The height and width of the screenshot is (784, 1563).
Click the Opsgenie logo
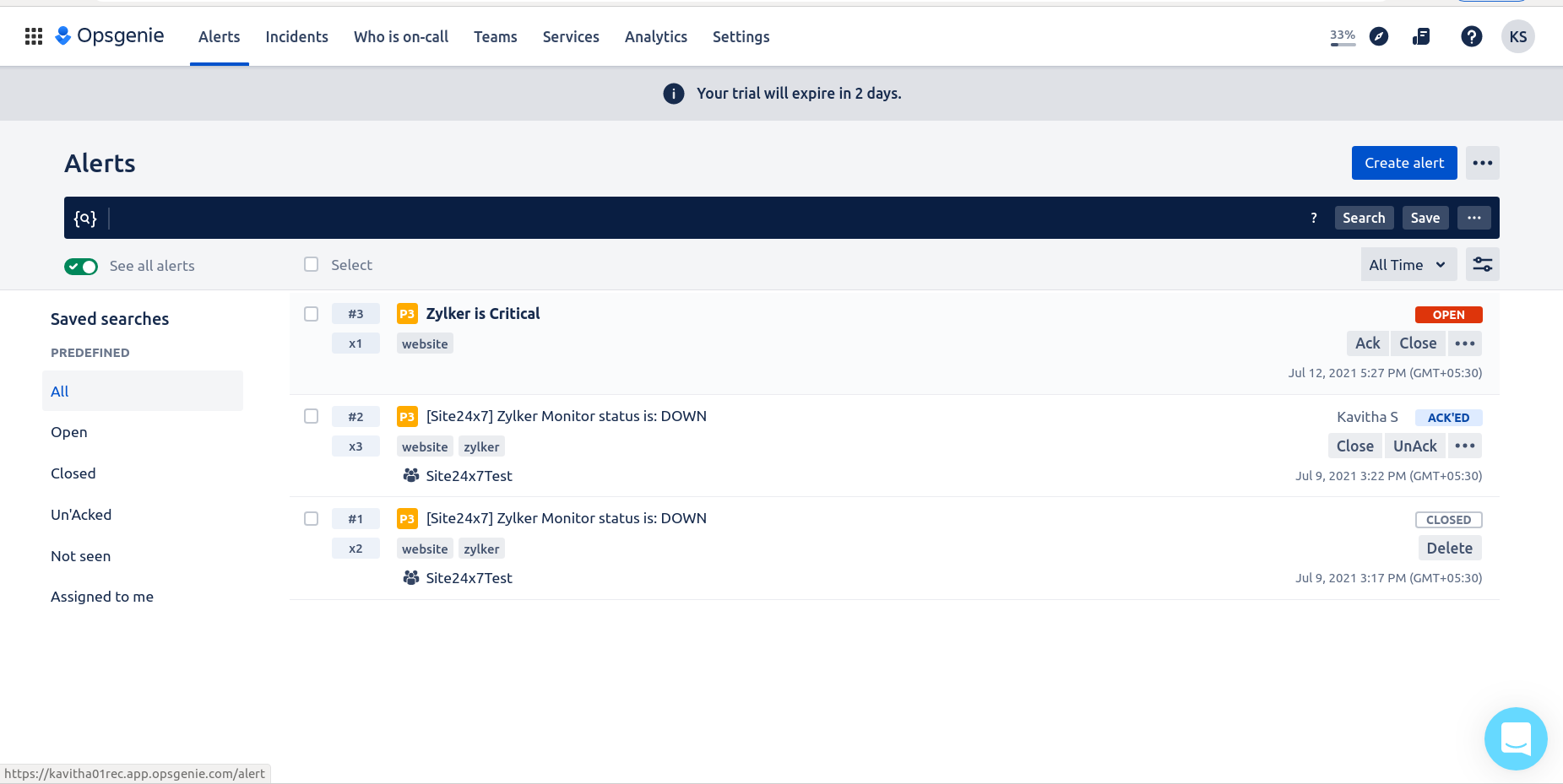(109, 35)
